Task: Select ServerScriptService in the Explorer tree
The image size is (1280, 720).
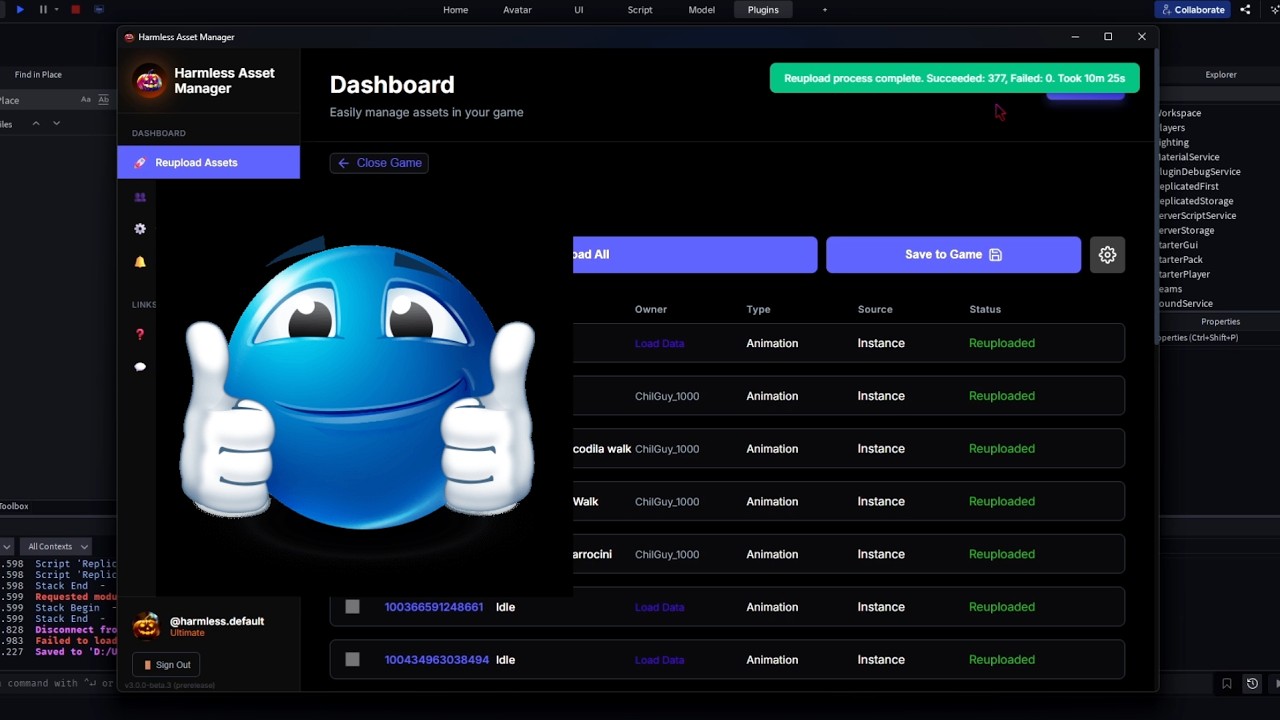Action: click(x=1198, y=216)
